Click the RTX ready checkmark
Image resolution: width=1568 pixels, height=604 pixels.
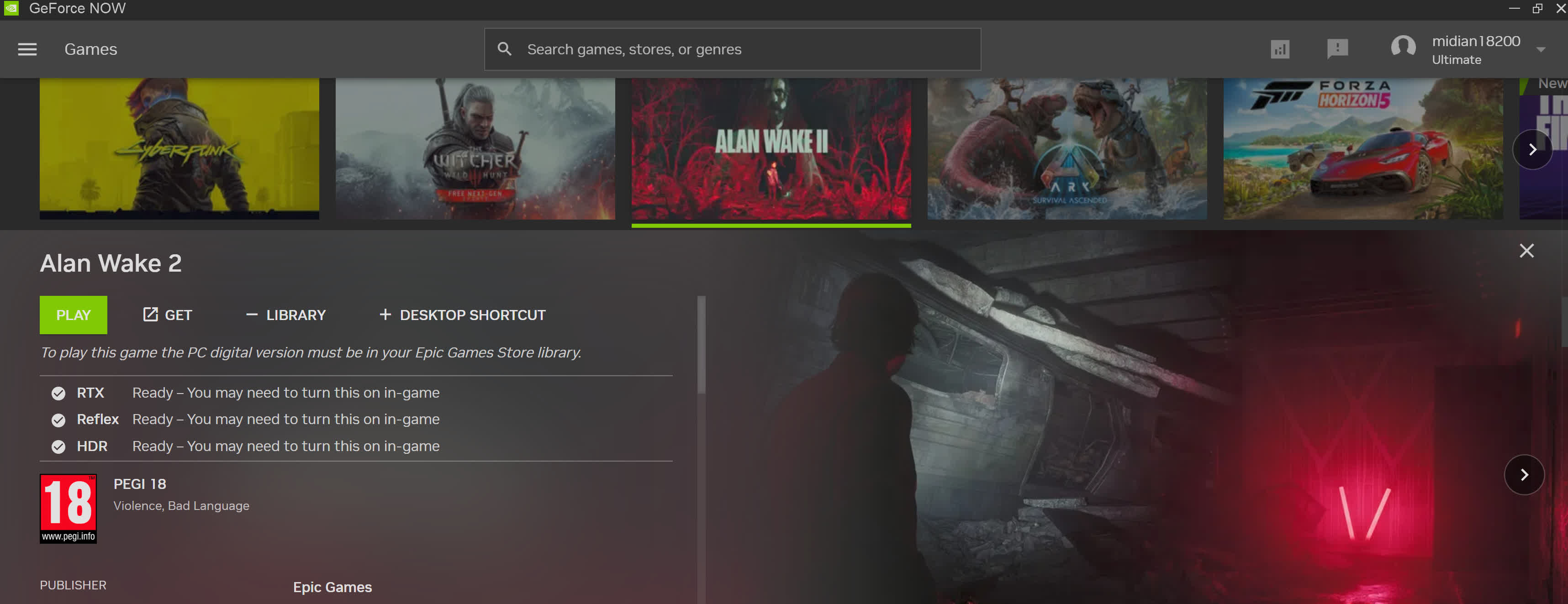58,394
